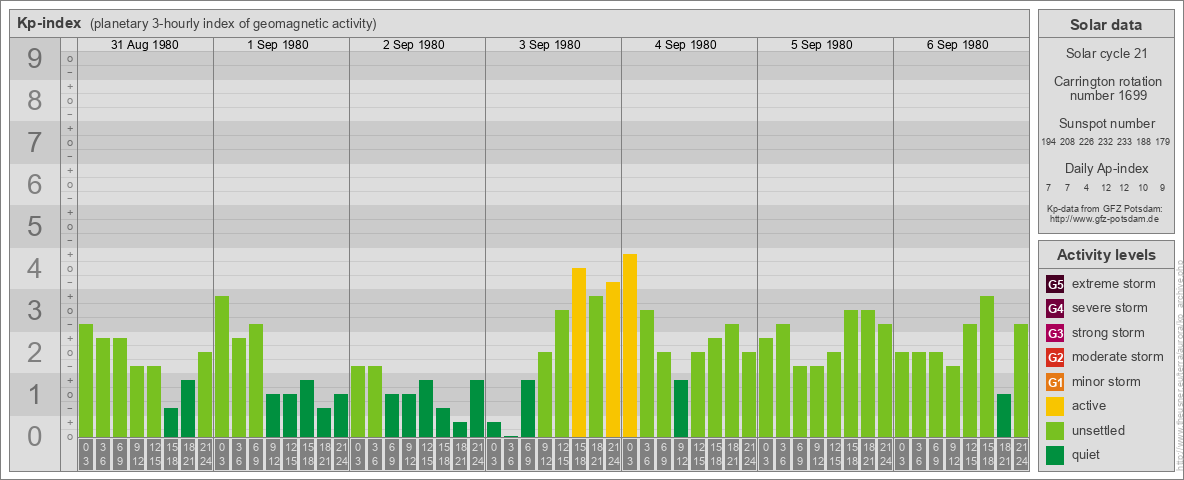
Task: Select the light green 'unsettled' legend swatch
Action: tap(1056, 430)
